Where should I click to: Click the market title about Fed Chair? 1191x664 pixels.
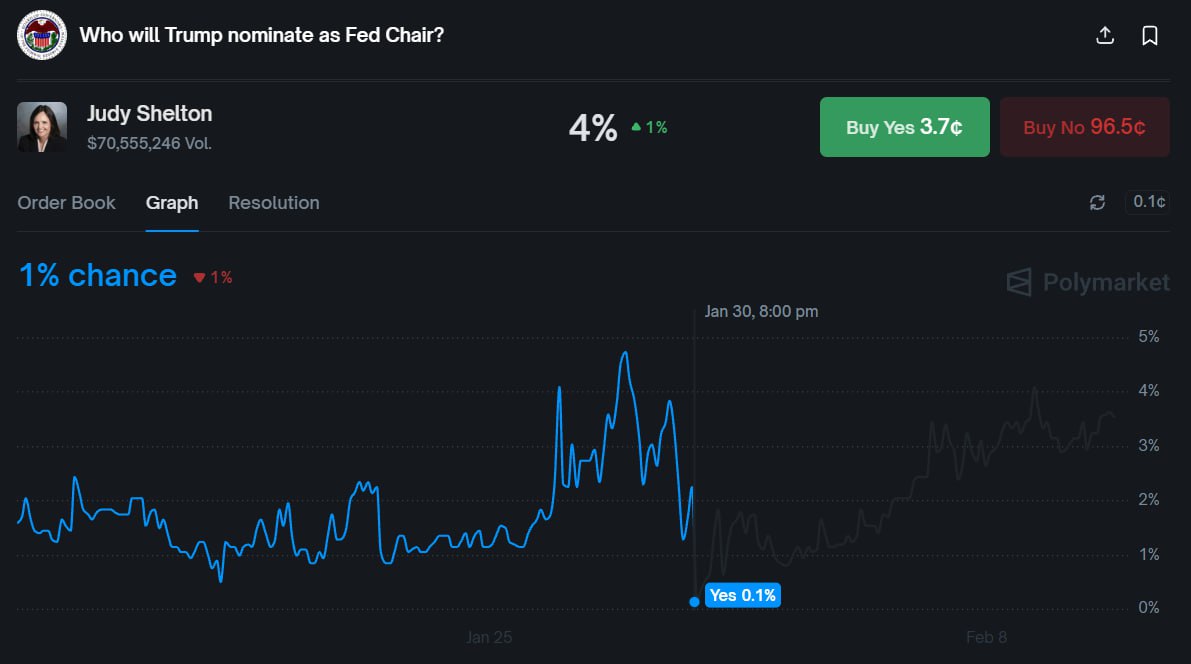[x=262, y=35]
